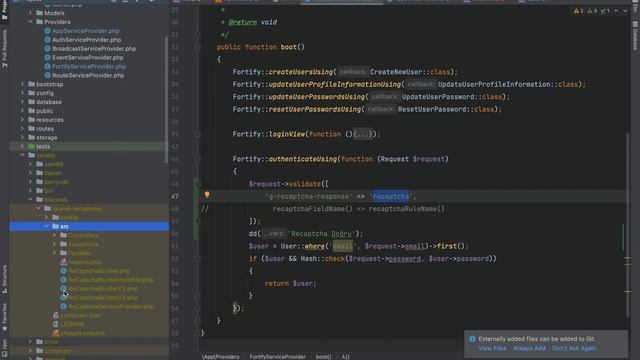Viewport: 640px width, 360px height.
Task: Click the info icon in Git notification
Action: tap(472, 339)
